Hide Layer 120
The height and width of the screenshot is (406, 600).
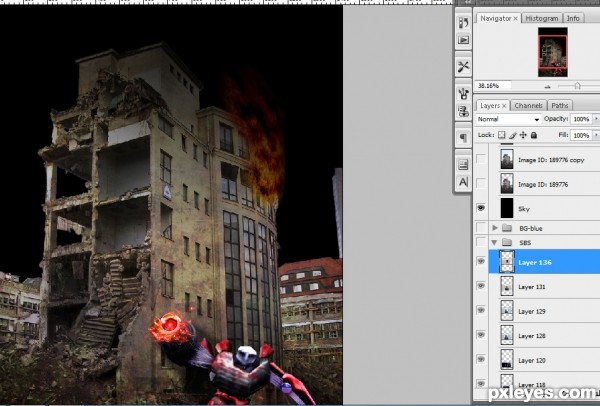pos(481,359)
